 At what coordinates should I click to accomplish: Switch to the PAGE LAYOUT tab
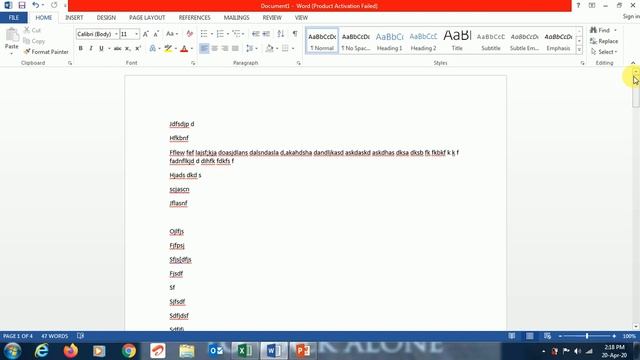coord(147,18)
